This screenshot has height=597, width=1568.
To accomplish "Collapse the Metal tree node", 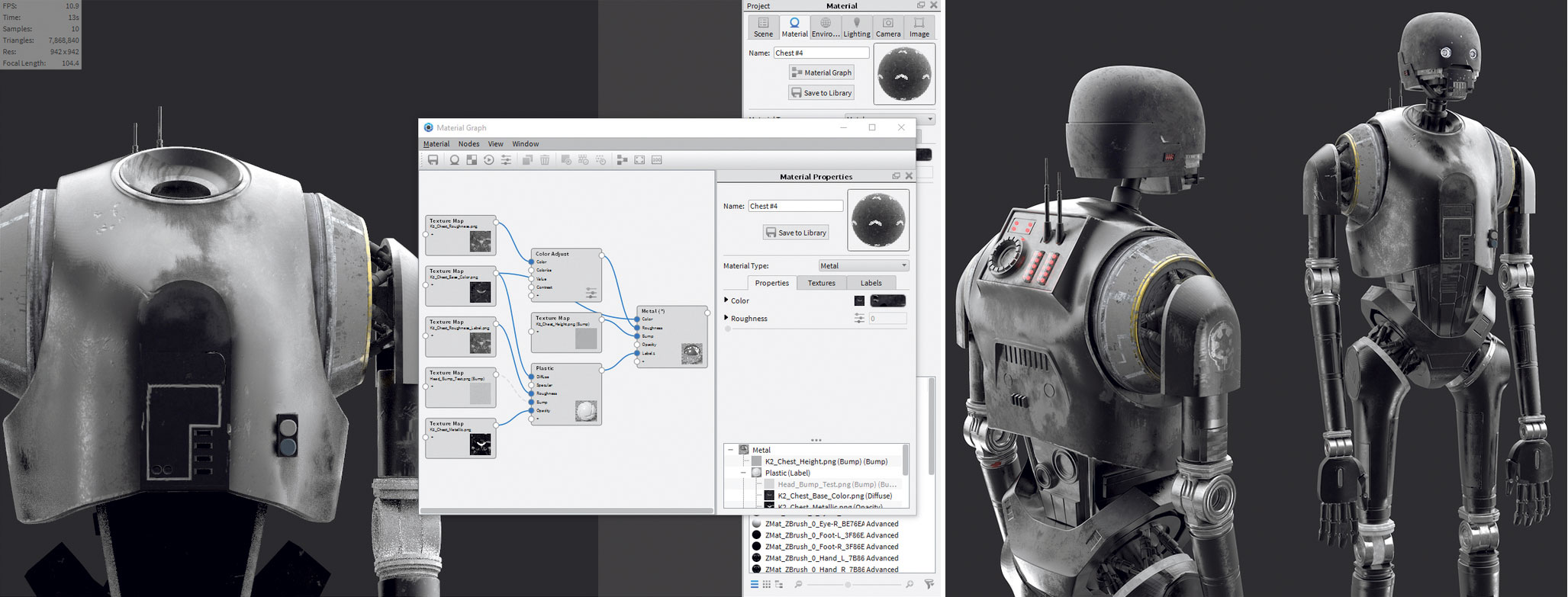I will tap(731, 450).
